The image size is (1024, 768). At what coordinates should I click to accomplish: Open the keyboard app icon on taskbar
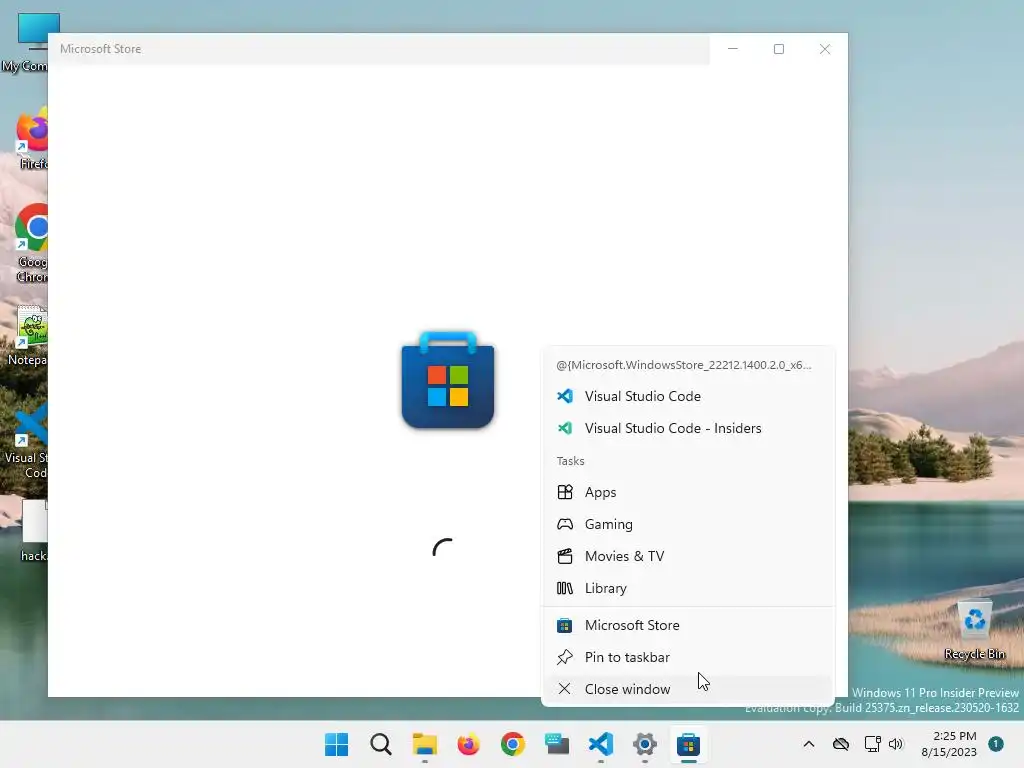(556, 744)
